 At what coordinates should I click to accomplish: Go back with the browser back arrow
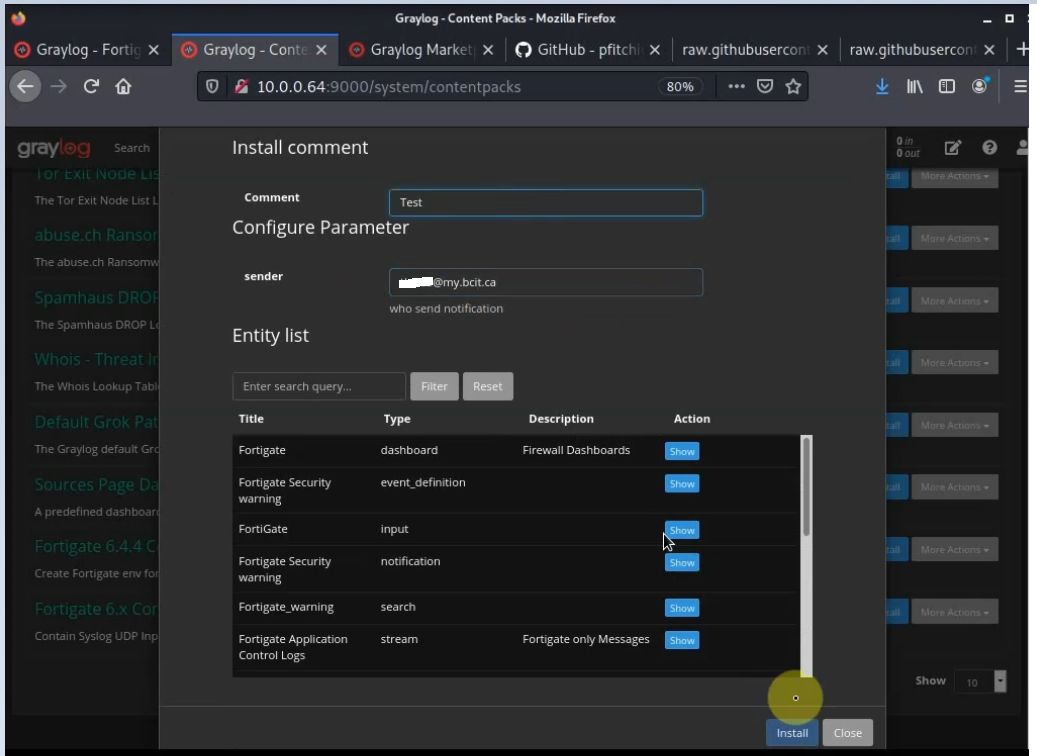pos(25,87)
